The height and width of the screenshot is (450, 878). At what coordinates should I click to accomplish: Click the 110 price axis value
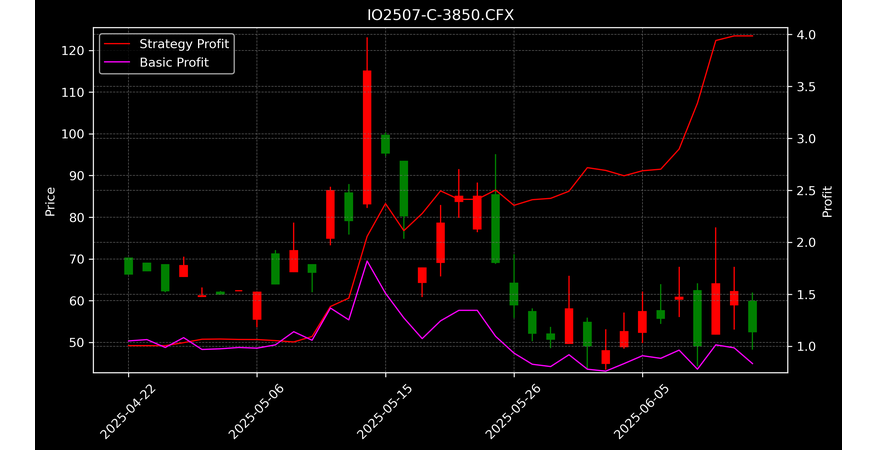(73, 92)
